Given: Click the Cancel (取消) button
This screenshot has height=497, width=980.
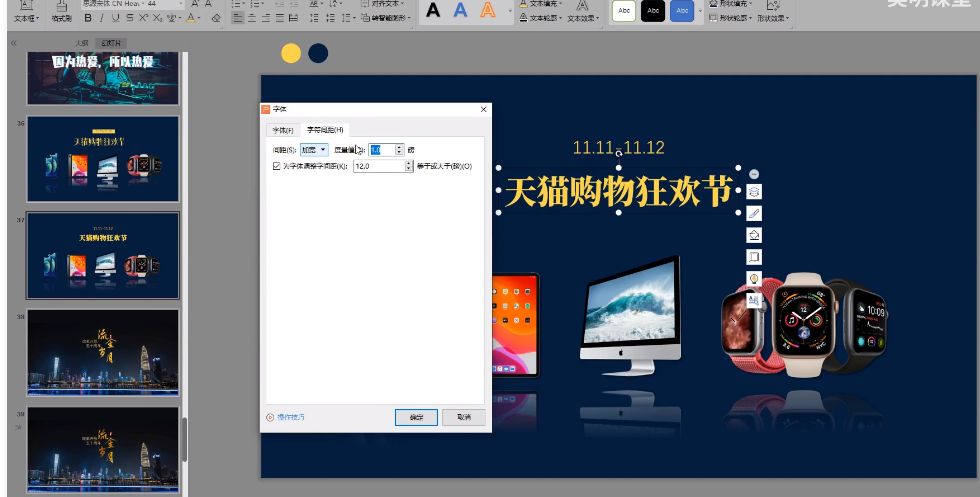Looking at the screenshot, I should tap(464, 417).
